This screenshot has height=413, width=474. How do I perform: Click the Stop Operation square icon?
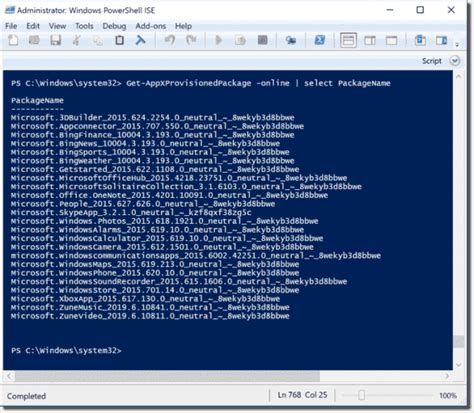(x=262, y=41)
